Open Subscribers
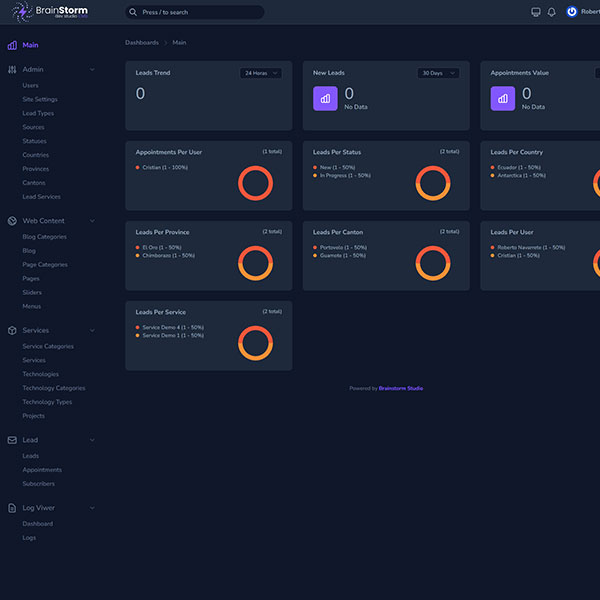 point(38,484)
